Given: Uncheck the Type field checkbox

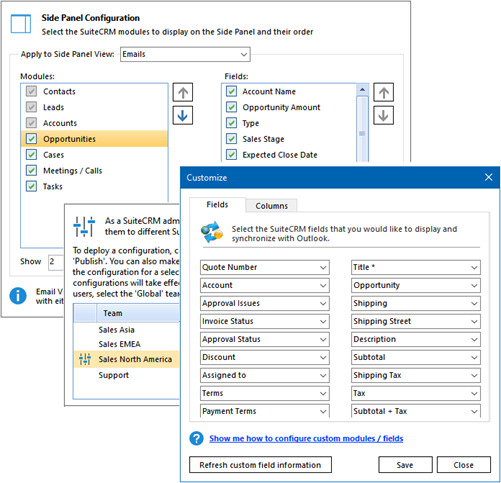Looking at the screenshot, I should tap(231, 123).
